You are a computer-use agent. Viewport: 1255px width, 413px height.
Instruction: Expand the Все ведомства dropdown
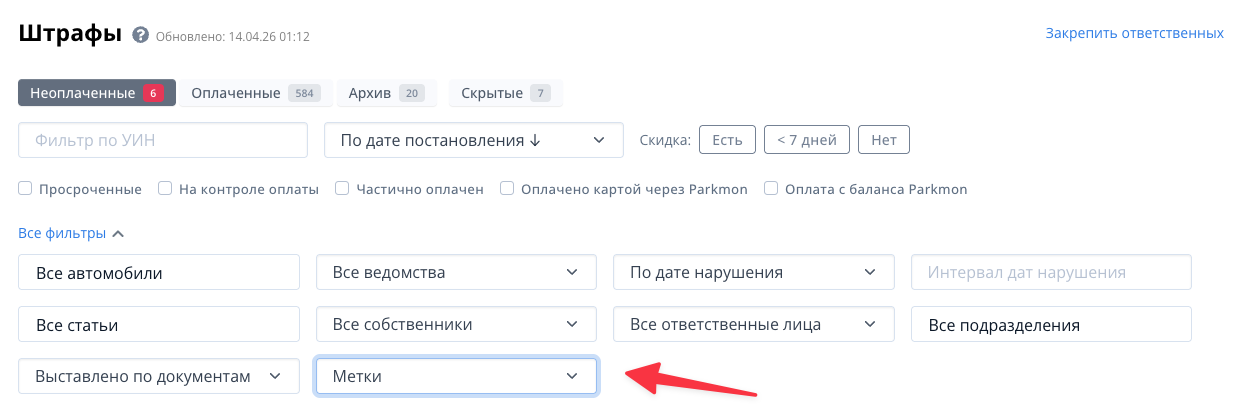(x=456, y=272)
